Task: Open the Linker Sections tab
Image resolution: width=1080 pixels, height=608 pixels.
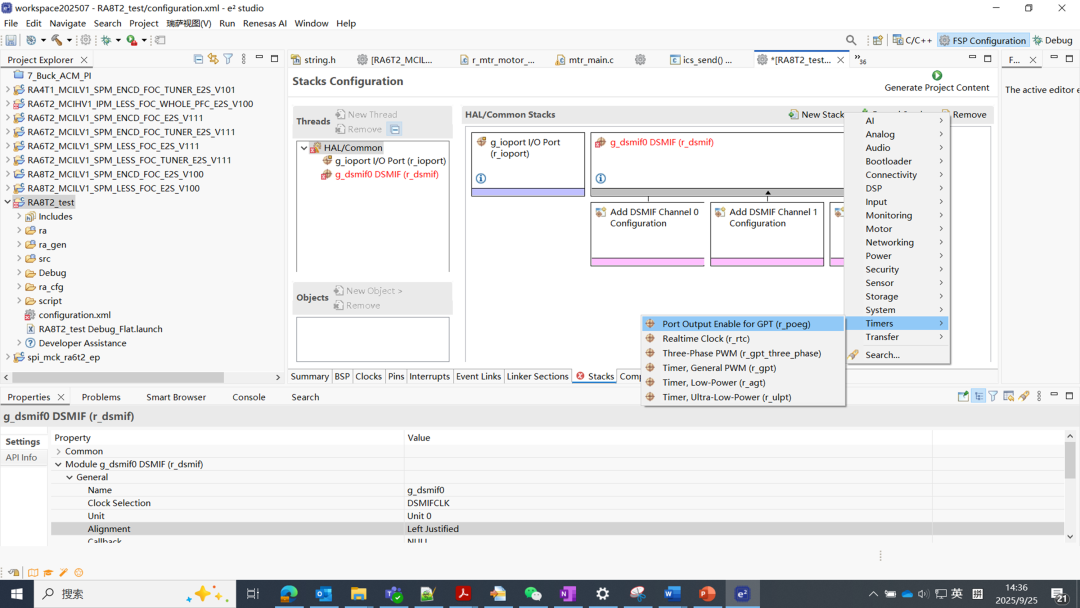Action: click(x=537, y=376)
